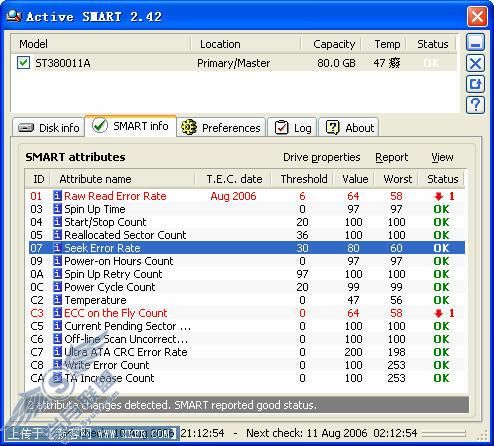This screenshot has width=494, height=446.
Task: Click the help question mark side button
Action: pyautogui.click(x=475, y=105)
